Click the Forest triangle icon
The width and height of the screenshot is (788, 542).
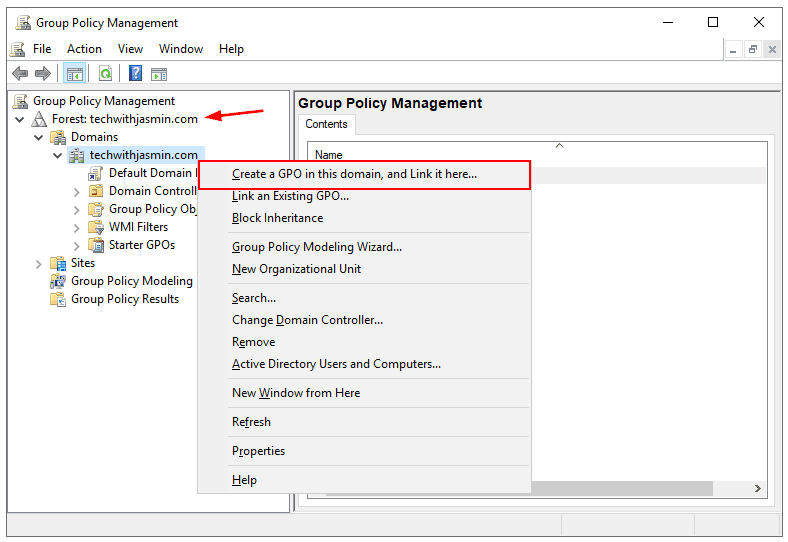[x=39, y=119]
